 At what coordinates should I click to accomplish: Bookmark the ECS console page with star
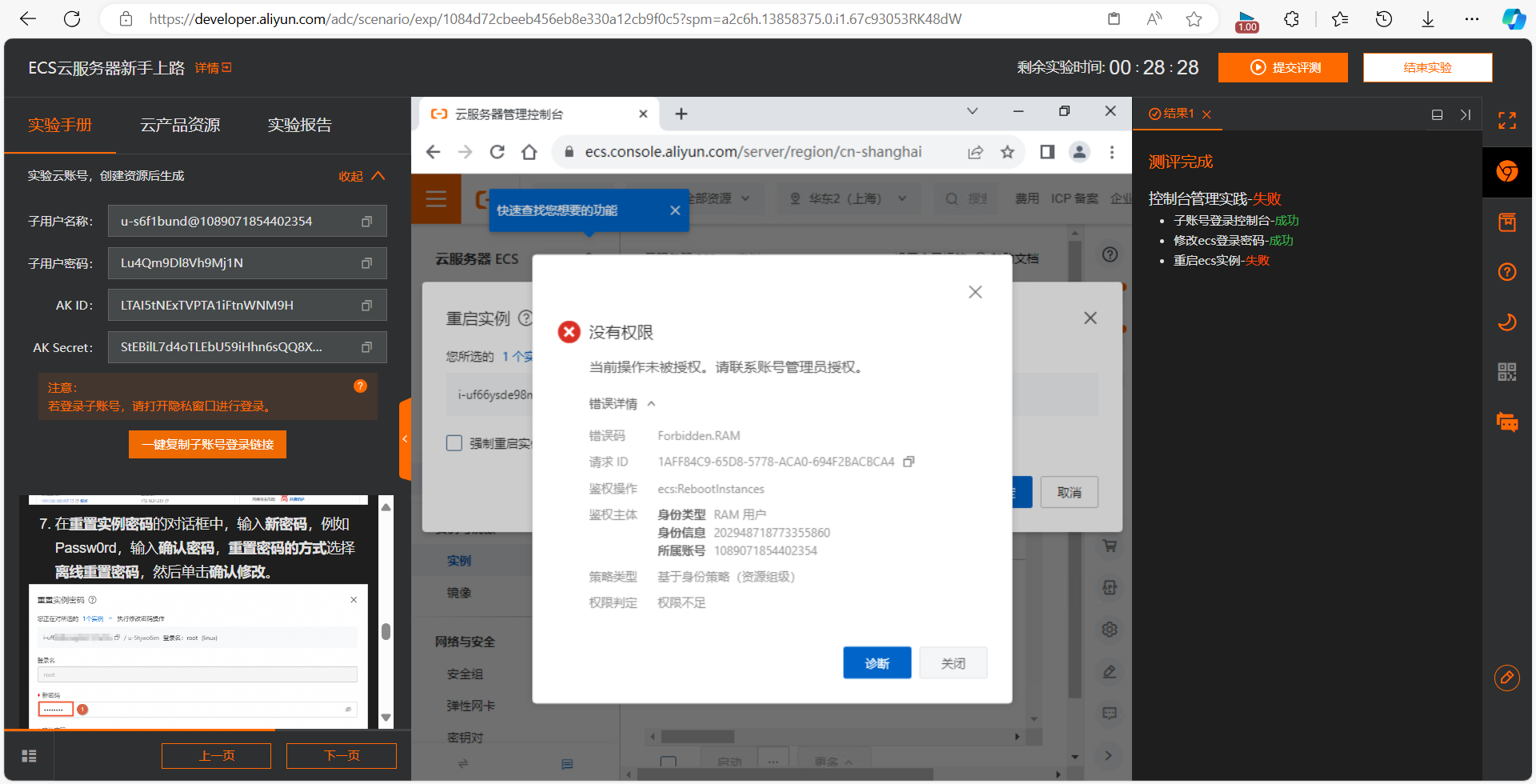[x=1007, y=152]
